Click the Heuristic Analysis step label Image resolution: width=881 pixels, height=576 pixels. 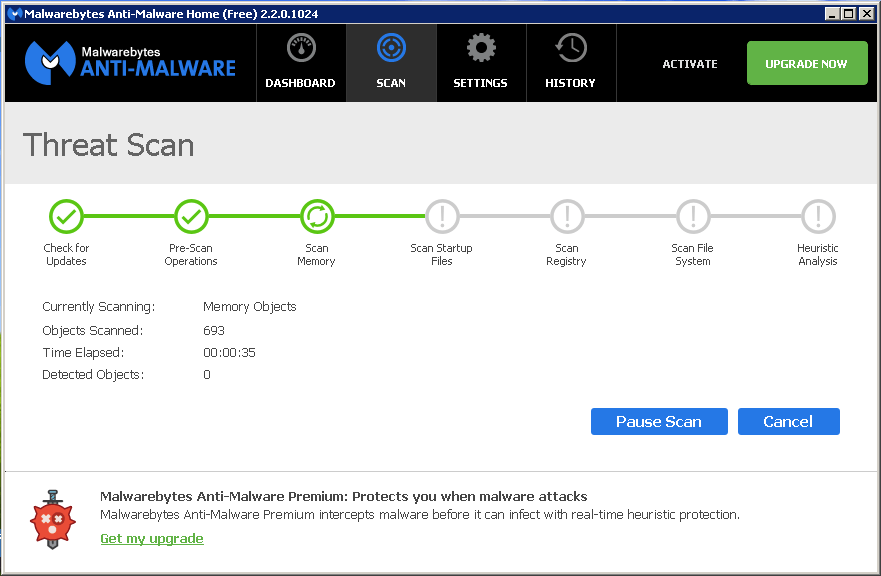coord(818,255)
